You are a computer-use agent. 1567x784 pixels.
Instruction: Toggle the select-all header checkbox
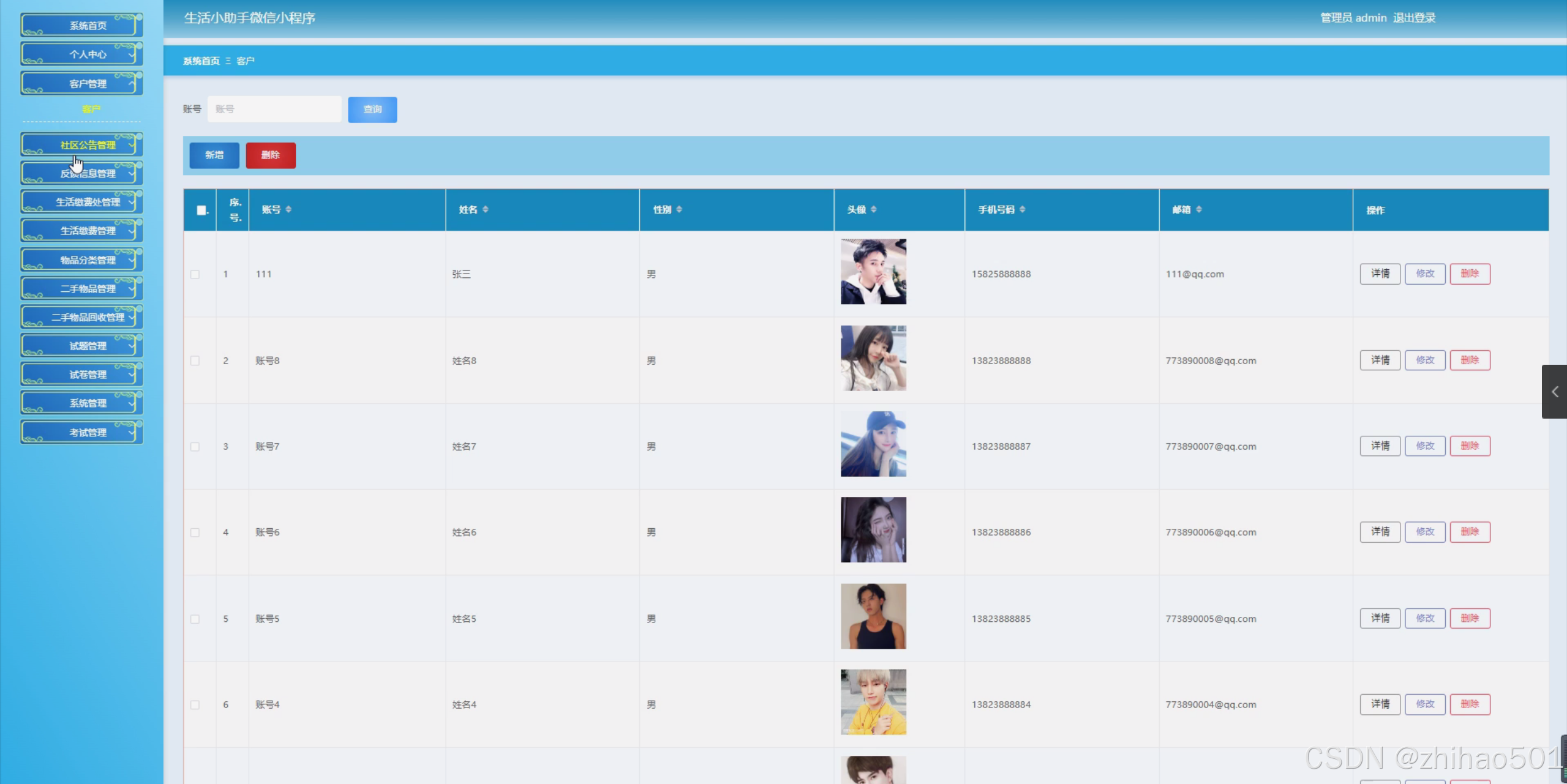[201, 210]
